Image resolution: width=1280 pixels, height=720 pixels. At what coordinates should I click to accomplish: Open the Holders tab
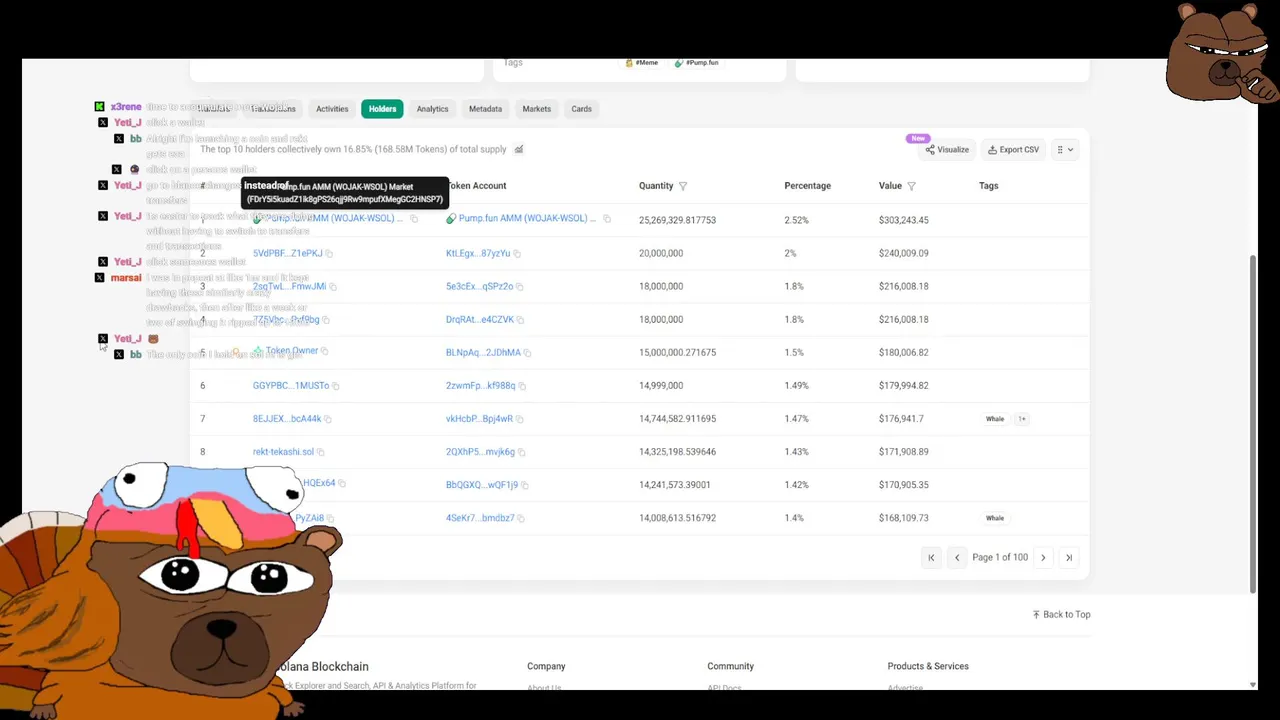tap(382, 109)
